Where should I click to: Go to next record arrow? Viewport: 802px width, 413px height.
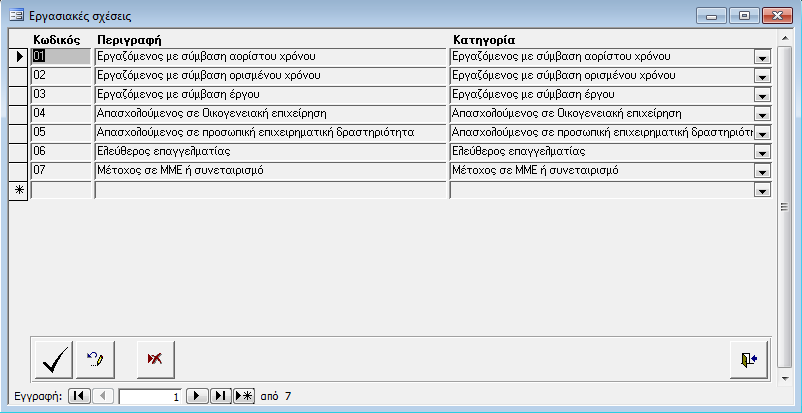pos(198,396)
